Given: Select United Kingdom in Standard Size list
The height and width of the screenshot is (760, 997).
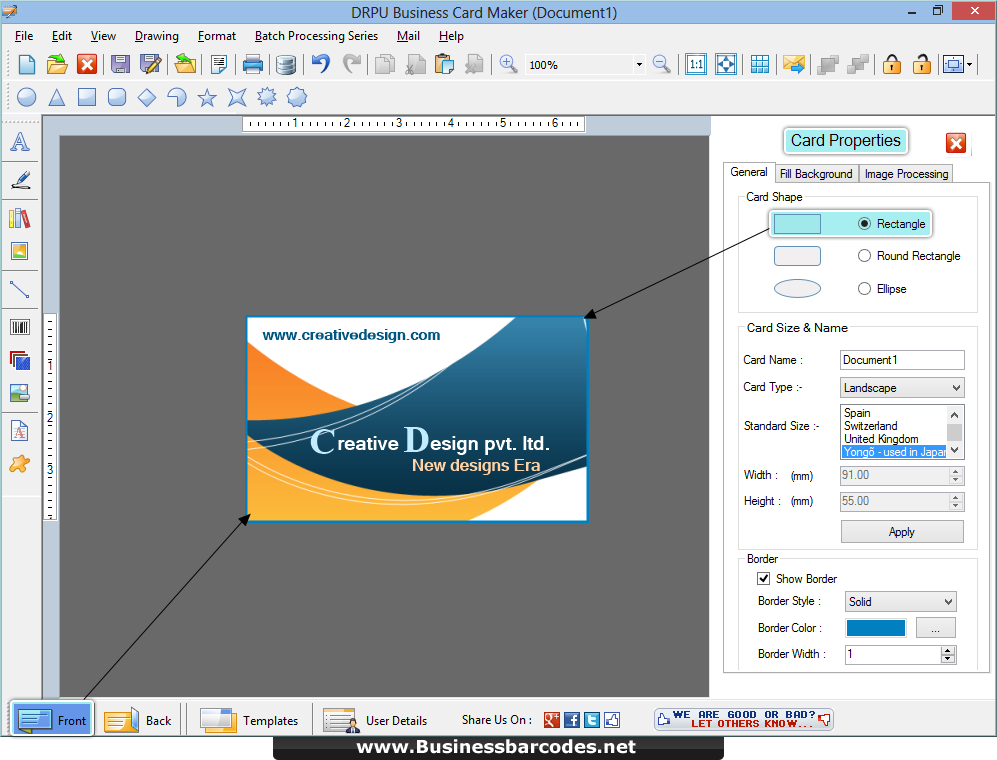Looking at the screenshot, I should pos(881,439).
